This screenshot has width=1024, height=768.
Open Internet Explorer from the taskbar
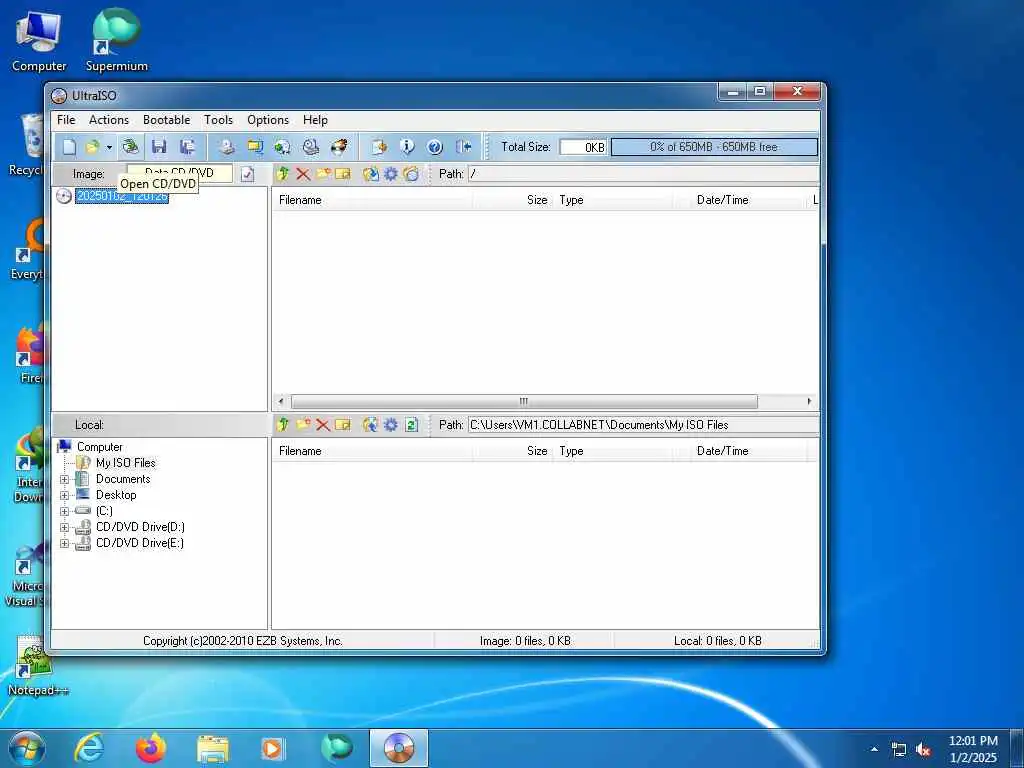pos(89,748)
